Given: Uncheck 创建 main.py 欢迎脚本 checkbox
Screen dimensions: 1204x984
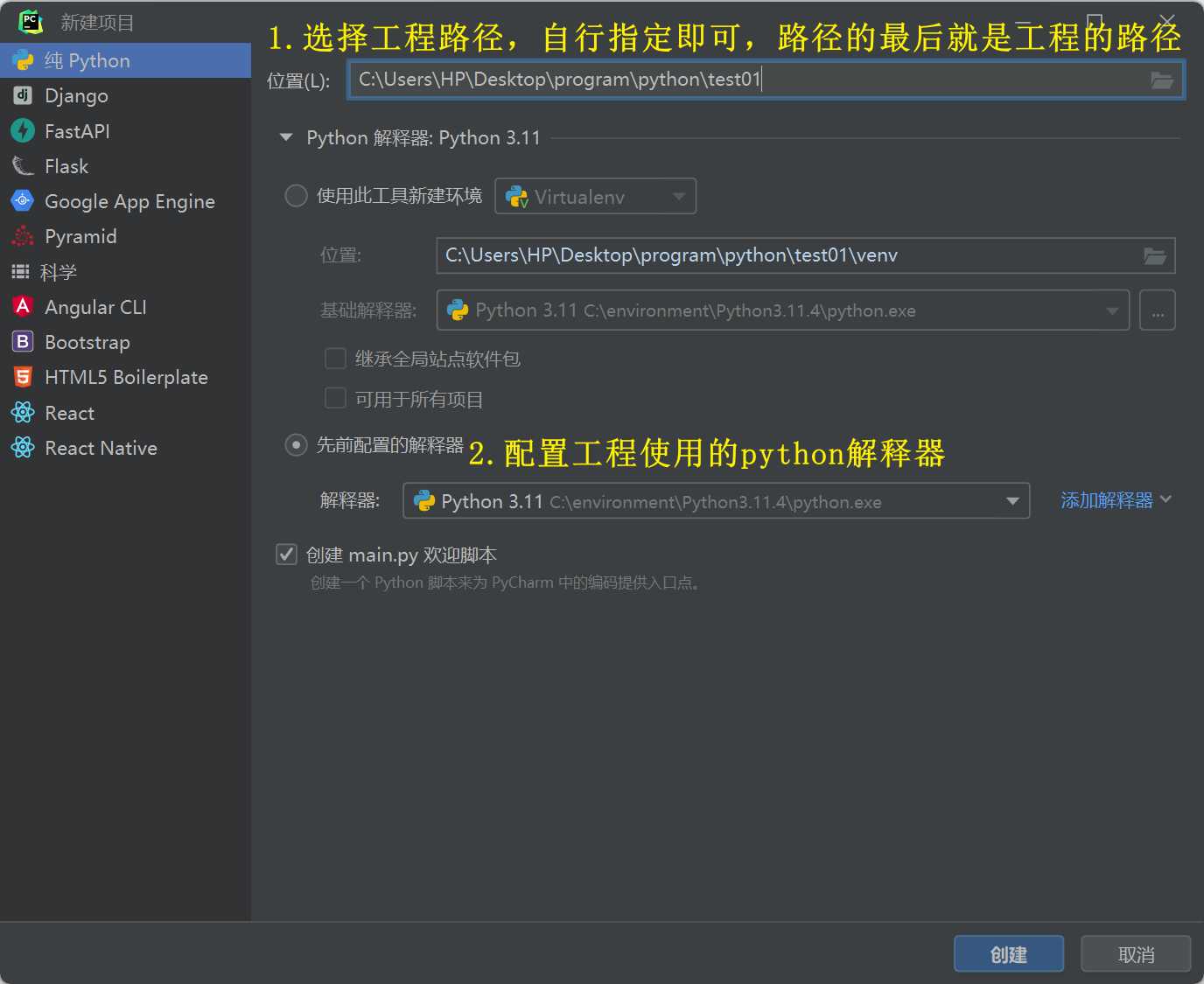Looking at the screenshot, I should pos(287,555).
